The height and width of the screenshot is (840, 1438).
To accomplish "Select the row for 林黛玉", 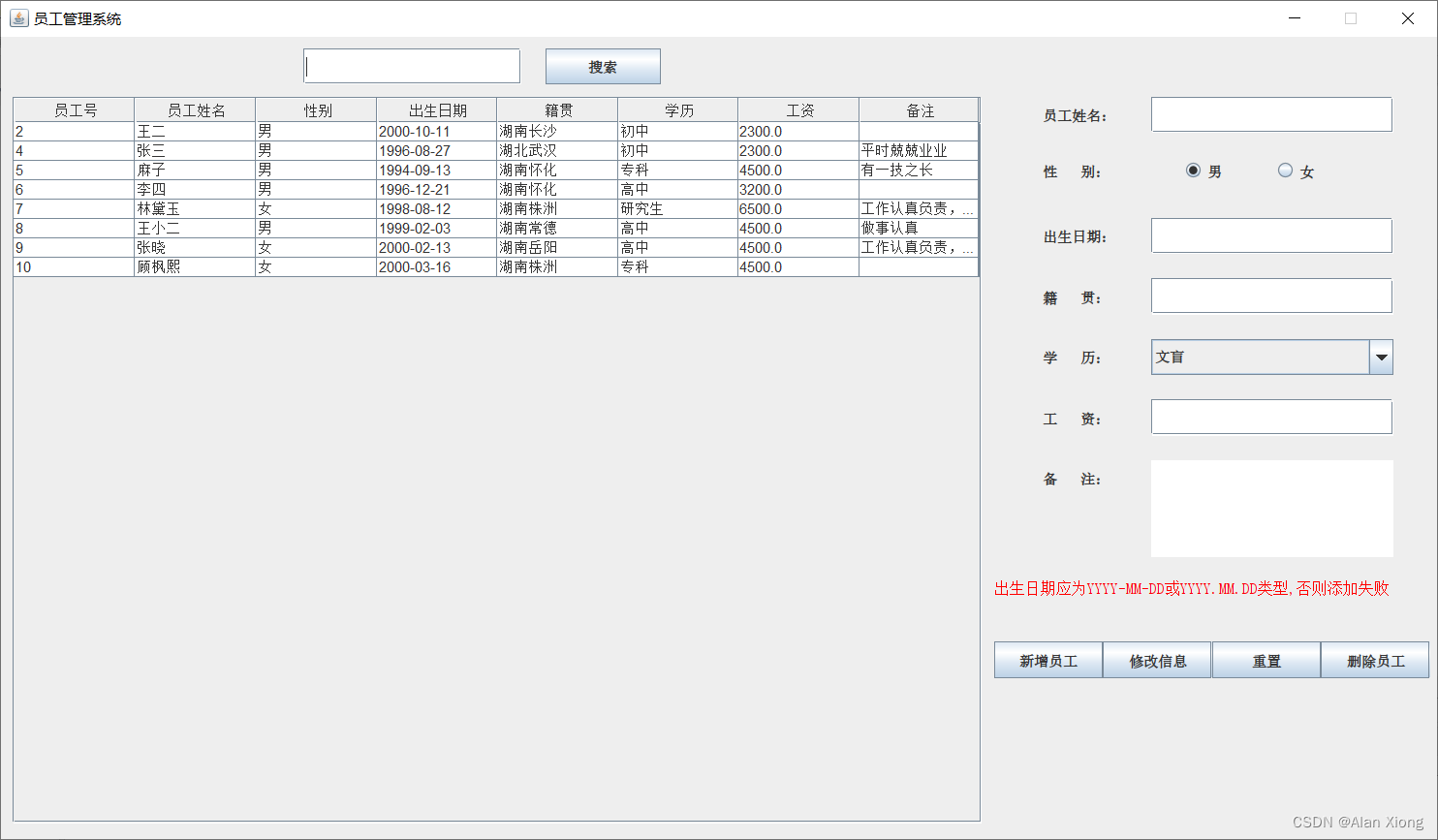I will pyautogui.click(x=496, y=208).
